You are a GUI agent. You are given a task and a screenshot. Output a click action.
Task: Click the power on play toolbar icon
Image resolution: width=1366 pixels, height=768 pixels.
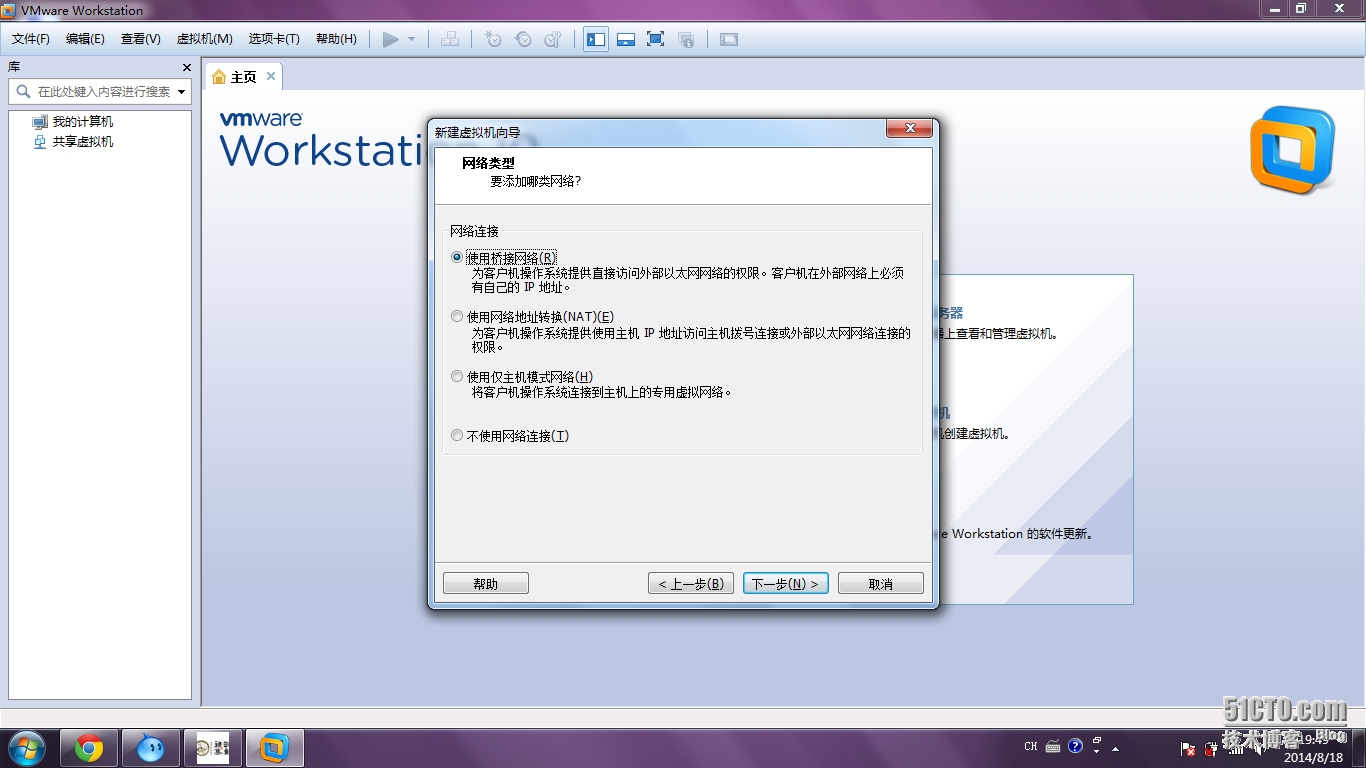(x=390, y=39)
